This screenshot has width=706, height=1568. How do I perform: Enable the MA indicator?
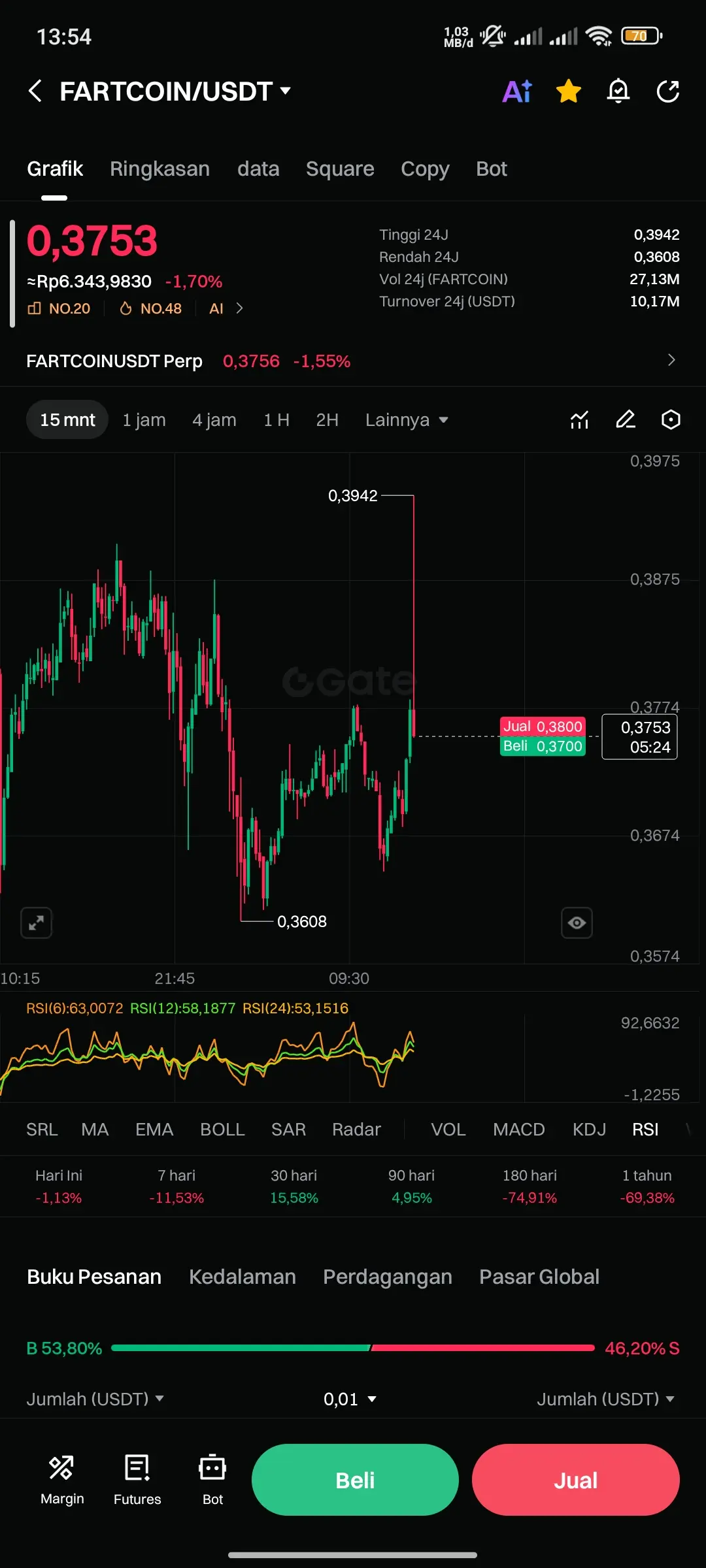point(95,1129)
